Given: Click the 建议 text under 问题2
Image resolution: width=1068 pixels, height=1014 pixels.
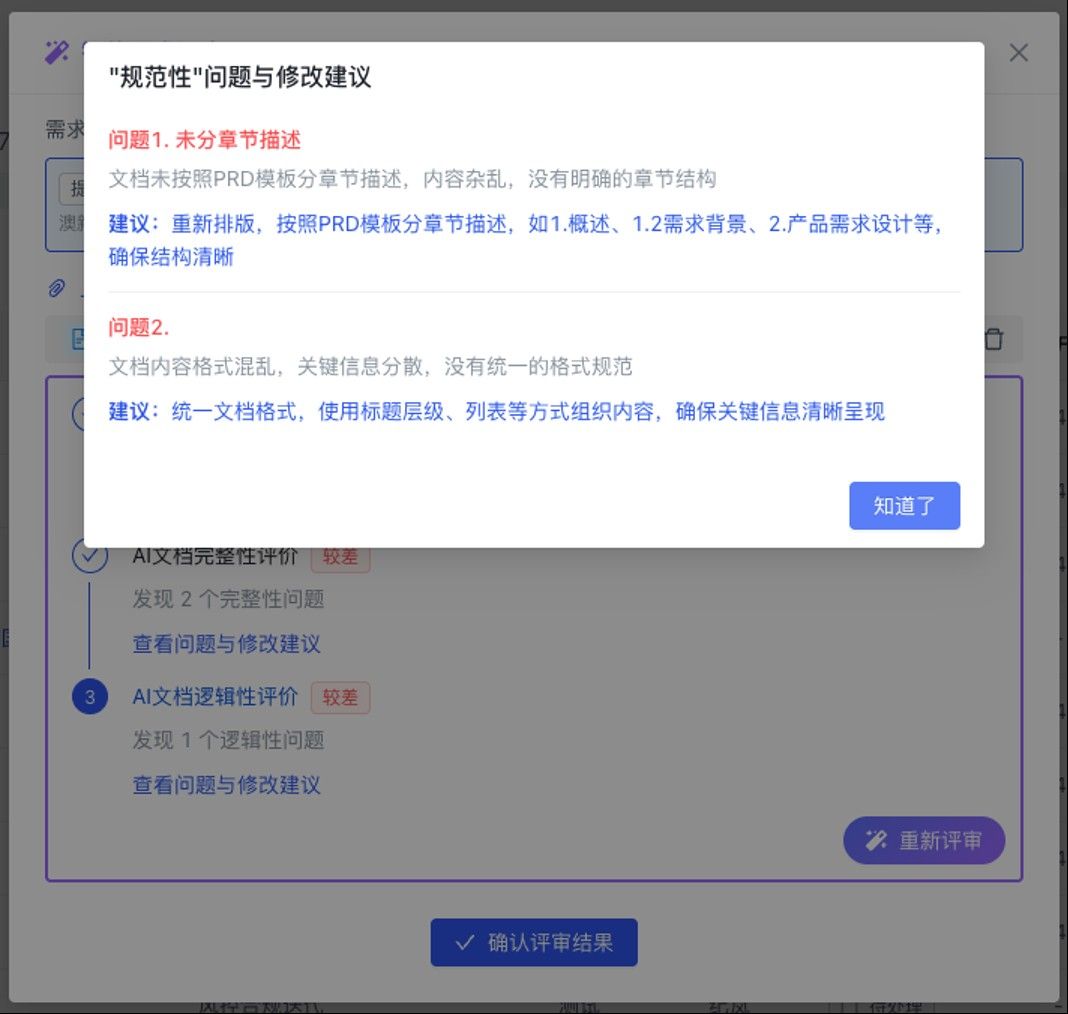Looking at the screenshot, I should click(x=497, y=411).
